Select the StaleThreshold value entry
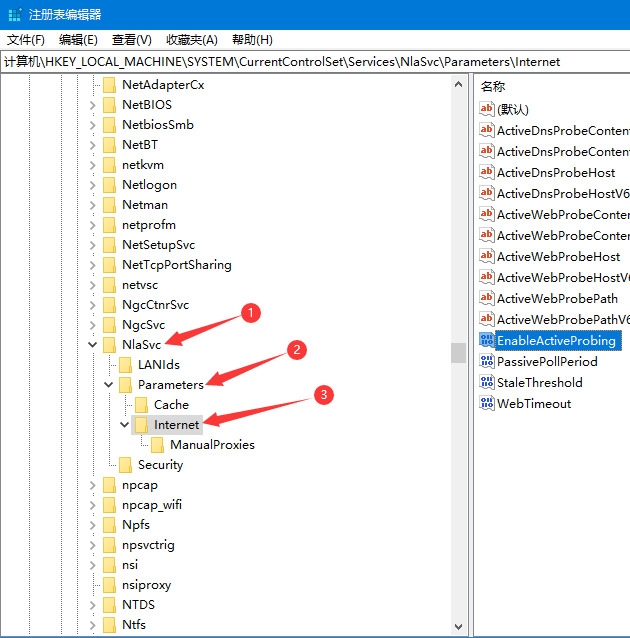Image resolution: width=630 pixels, height=638 pixels. click(x=539, y=383)
